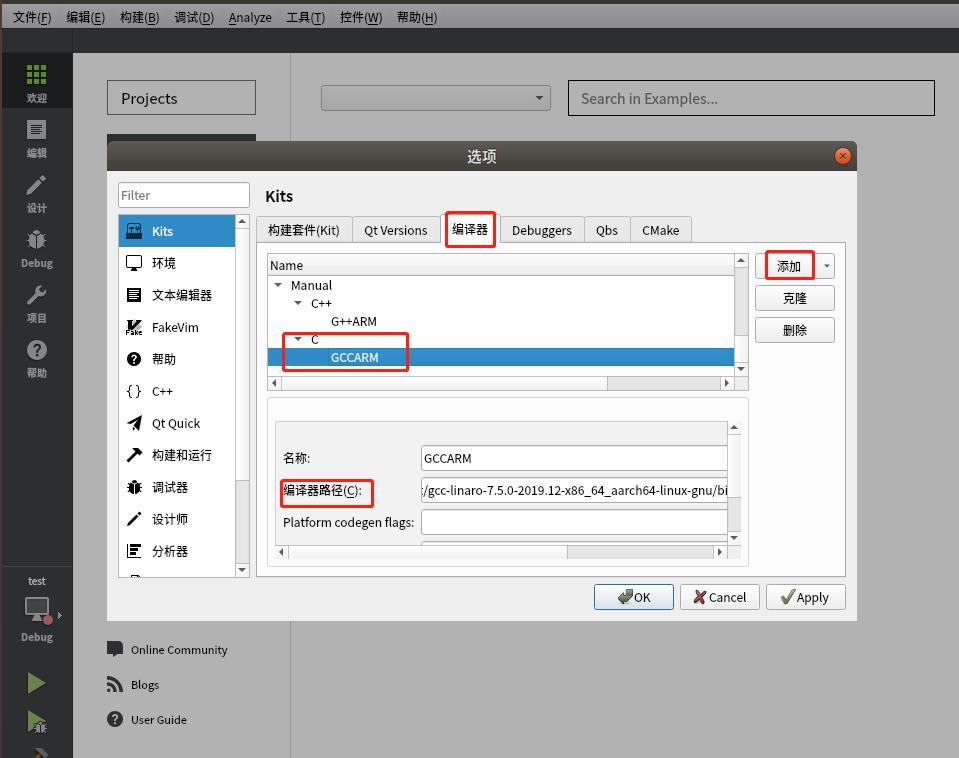The image size is (959, 758).
Task: Open User Guide link
Action: click(147, 719)
